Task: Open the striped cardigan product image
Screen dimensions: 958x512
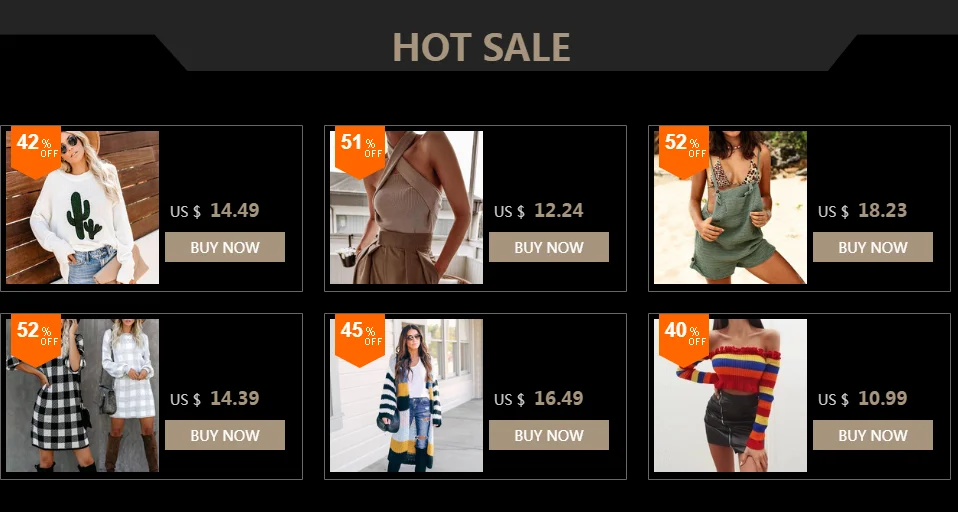Action: coord(406,395)
